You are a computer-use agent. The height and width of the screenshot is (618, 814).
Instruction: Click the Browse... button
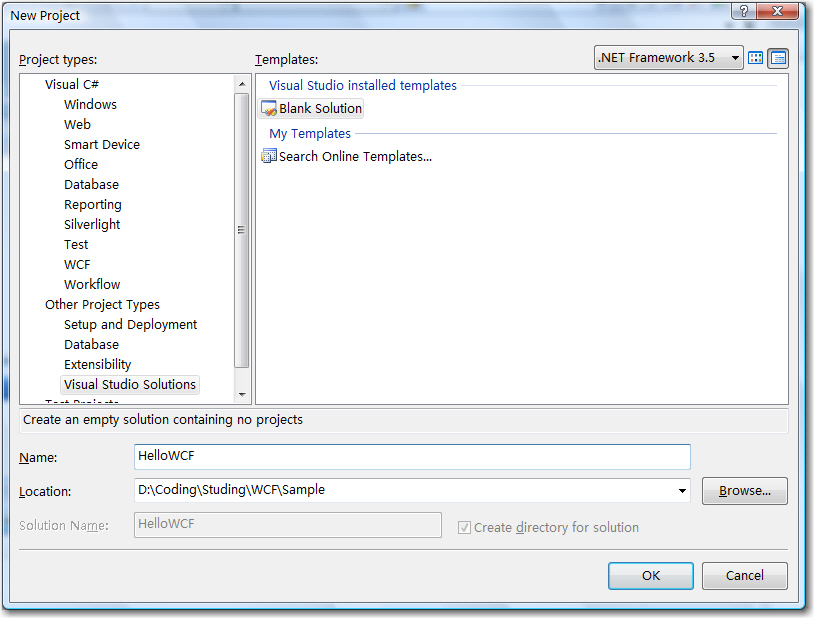point(744,491)
